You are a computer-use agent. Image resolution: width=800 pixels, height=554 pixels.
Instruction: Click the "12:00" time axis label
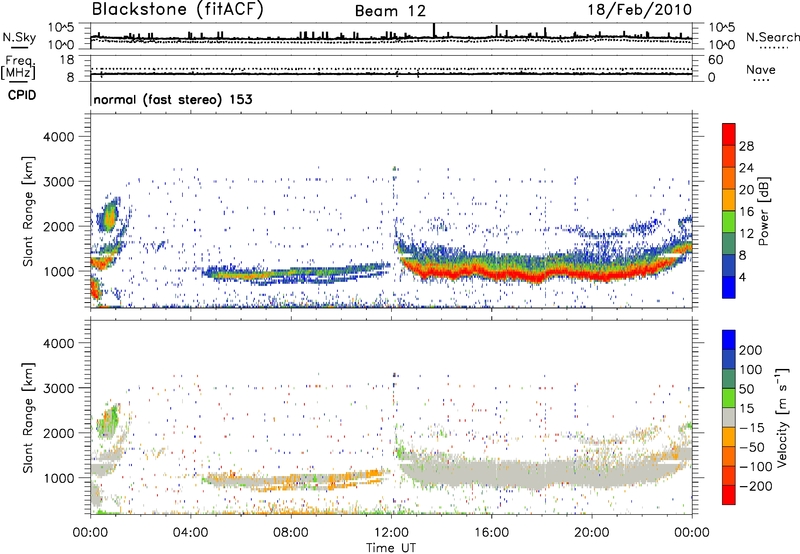click(391, 533)
